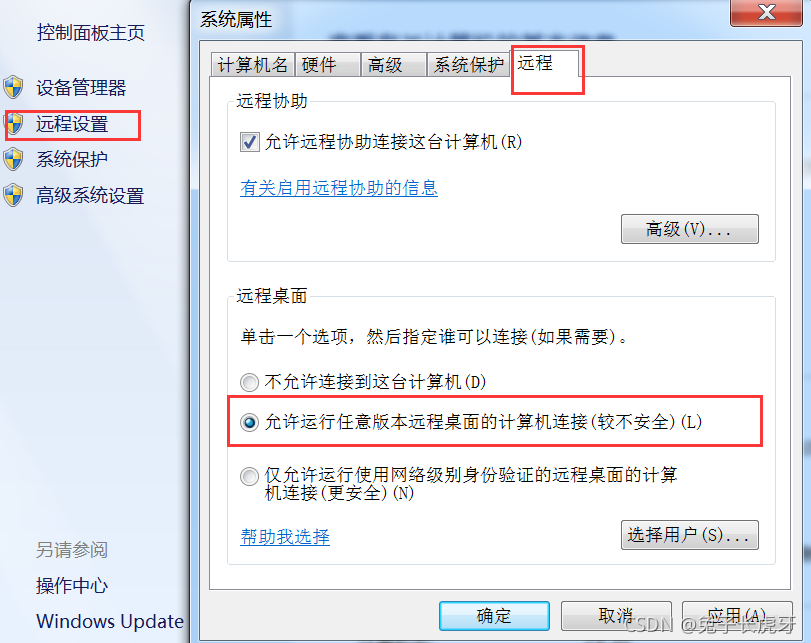Open the 高级 tab
Image resolution: width=811 pixels, height=643 pixels.
(394, 65)
